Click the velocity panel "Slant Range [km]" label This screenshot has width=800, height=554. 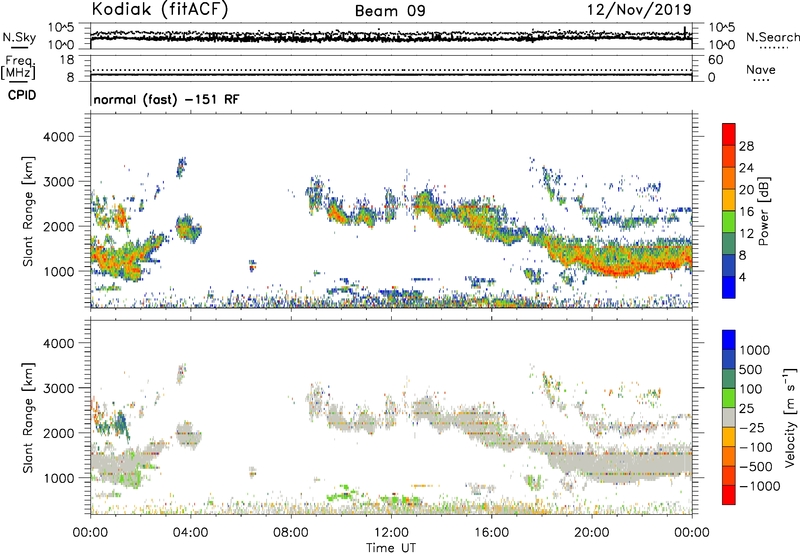(28, 417)
